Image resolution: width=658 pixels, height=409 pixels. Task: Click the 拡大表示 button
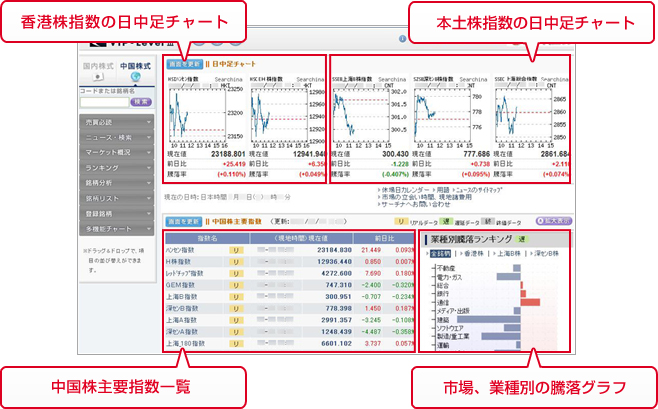pos(554,221)
